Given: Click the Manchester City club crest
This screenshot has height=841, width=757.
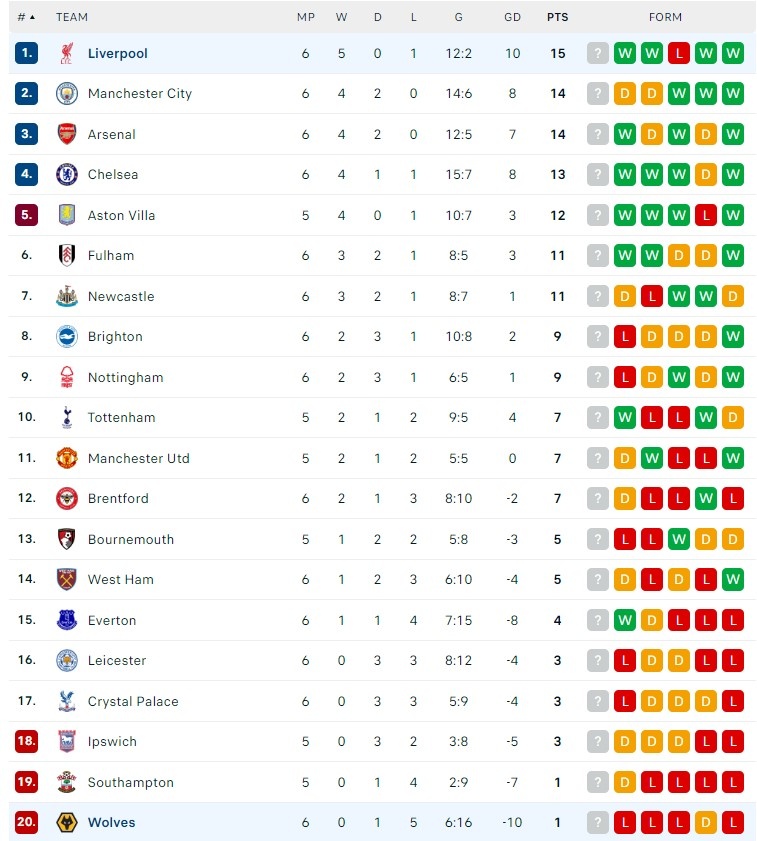Looking at the screenshot, I should (x=67, y=93).
